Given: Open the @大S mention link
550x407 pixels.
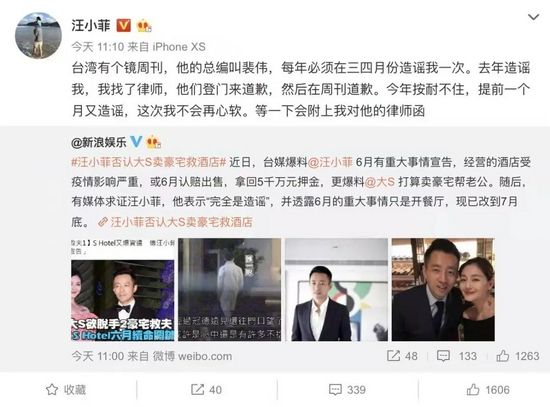Looking at the screenshot, I should [380, 182].
